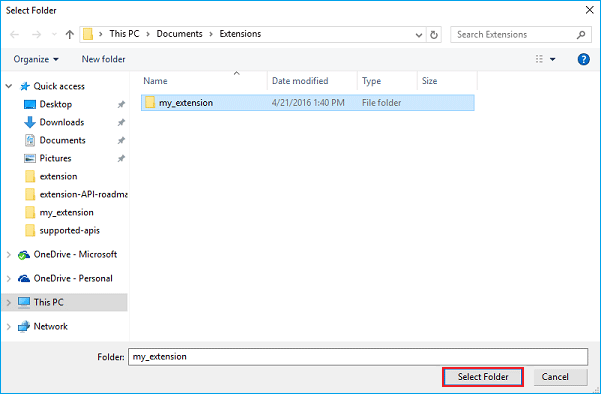Click the folder icon in address bar
The width and height of the screenshot is (601, 394).
click(88, 34)
